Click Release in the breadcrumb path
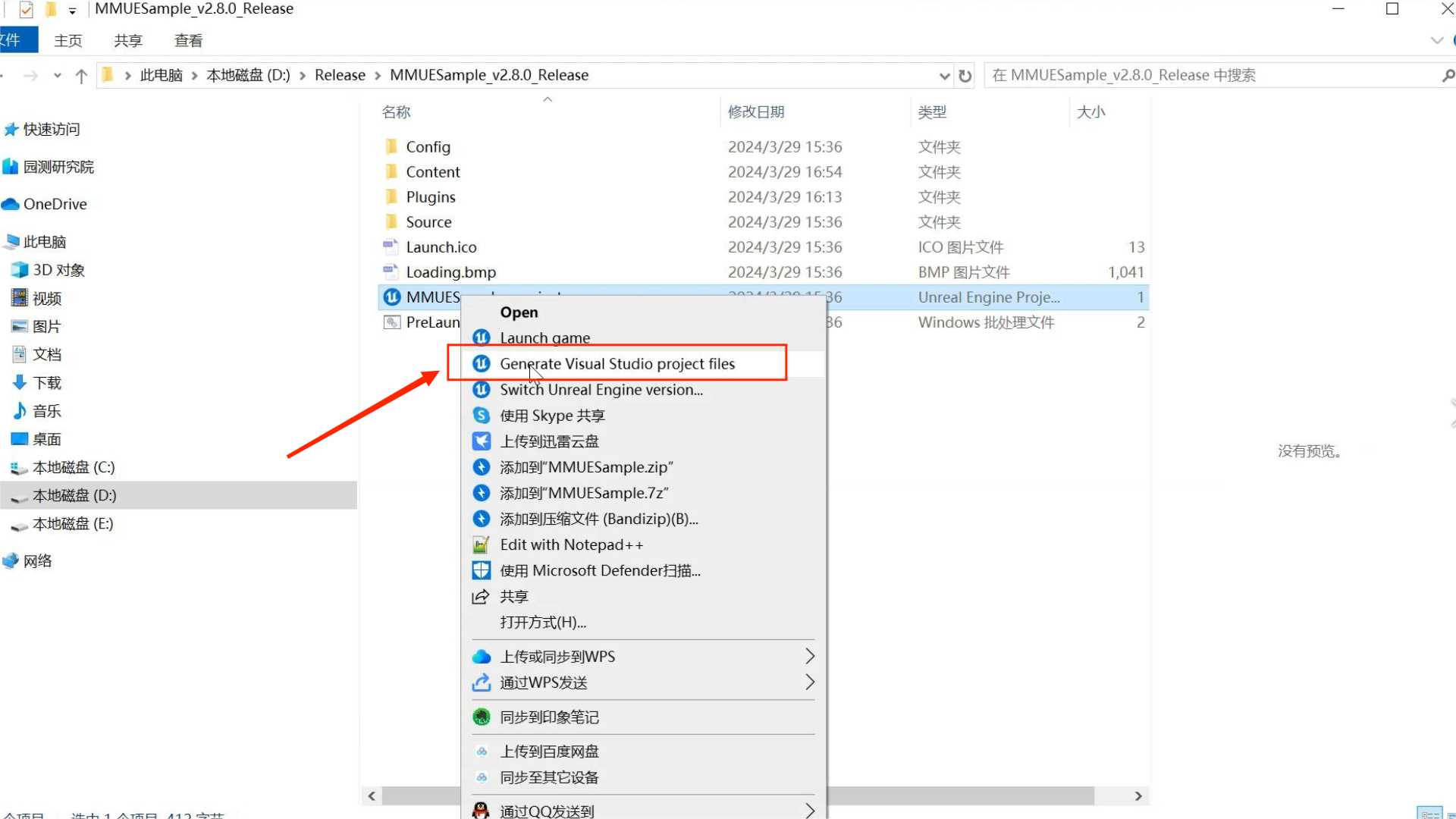Image resolution: width=1456 pixels, height=819 pixels. point(340,75)
